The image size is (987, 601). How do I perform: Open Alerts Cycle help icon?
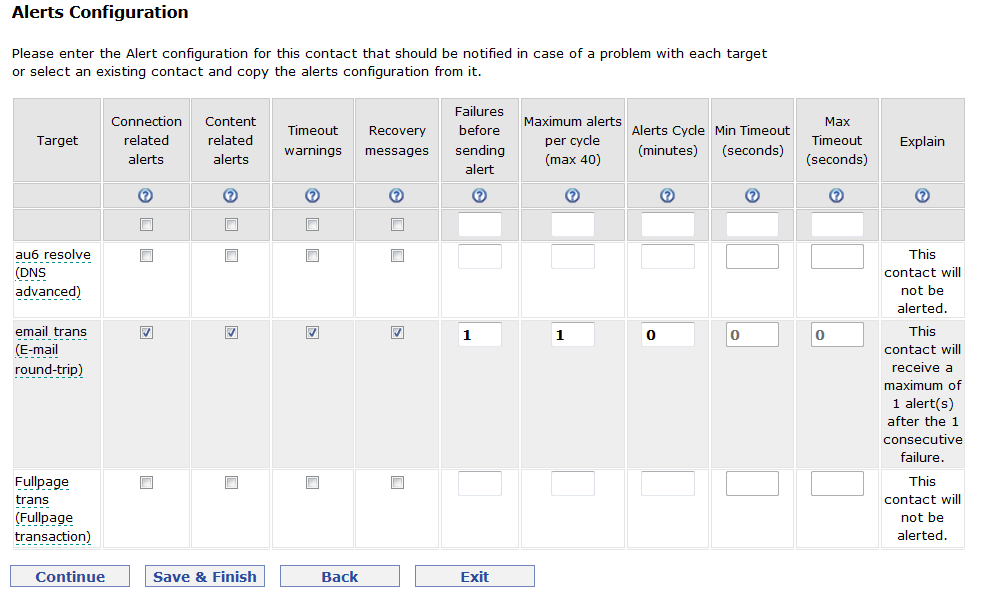click(668, 196)
